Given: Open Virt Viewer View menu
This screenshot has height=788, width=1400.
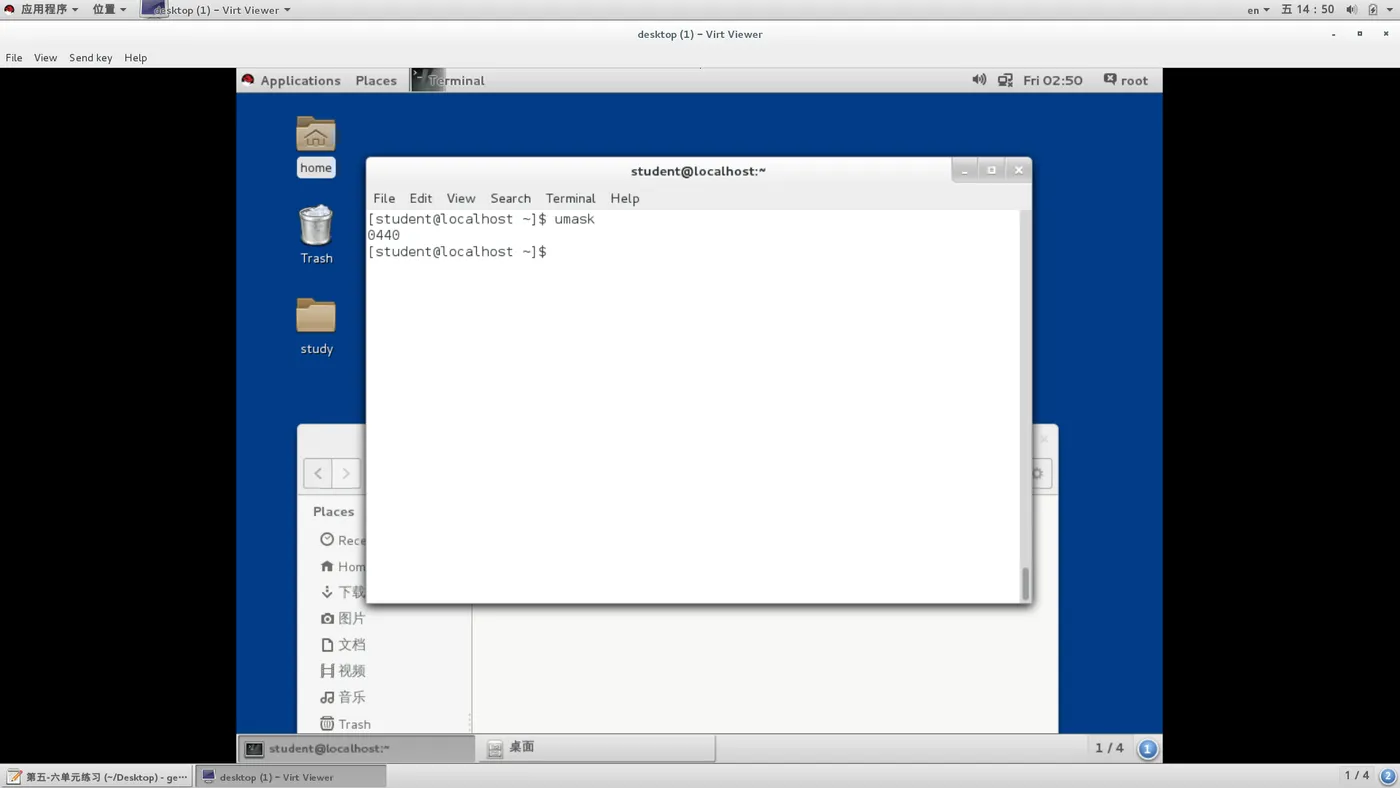Looking at the screenshot, I should click(45, 58).
